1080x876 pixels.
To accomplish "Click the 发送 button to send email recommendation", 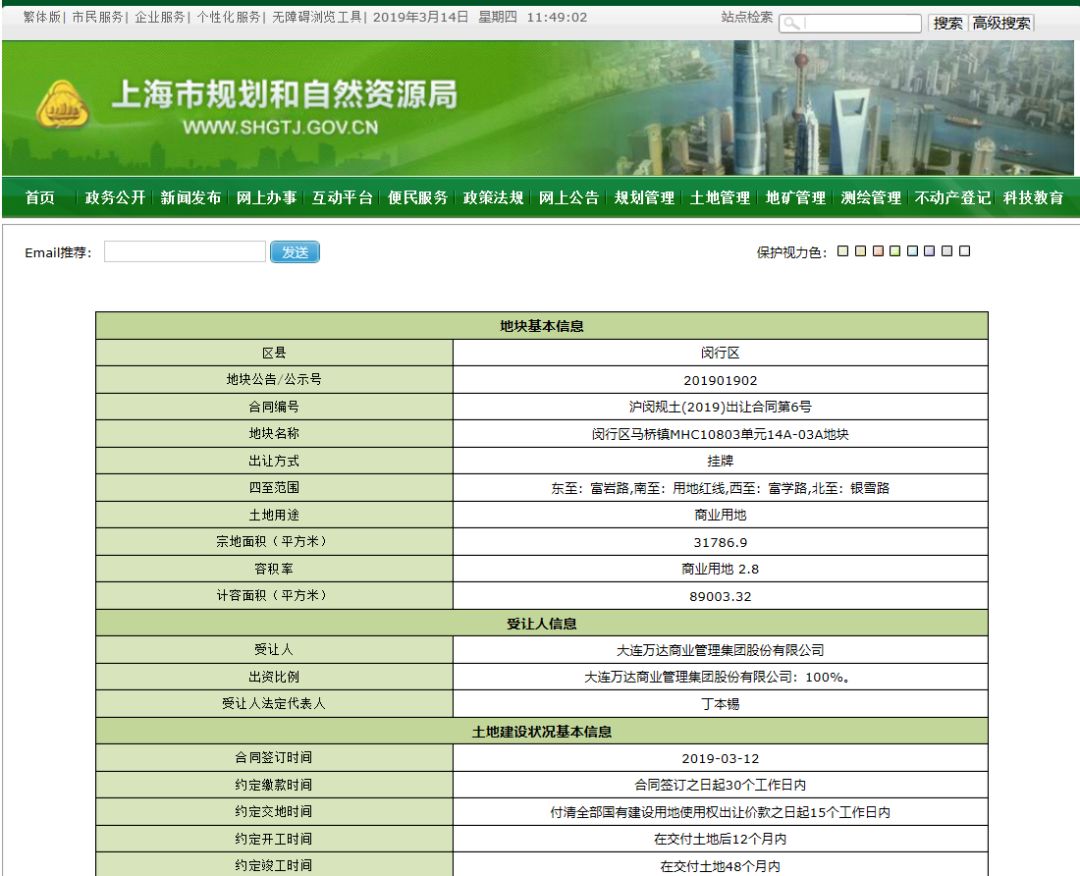I will coord(295,251).
